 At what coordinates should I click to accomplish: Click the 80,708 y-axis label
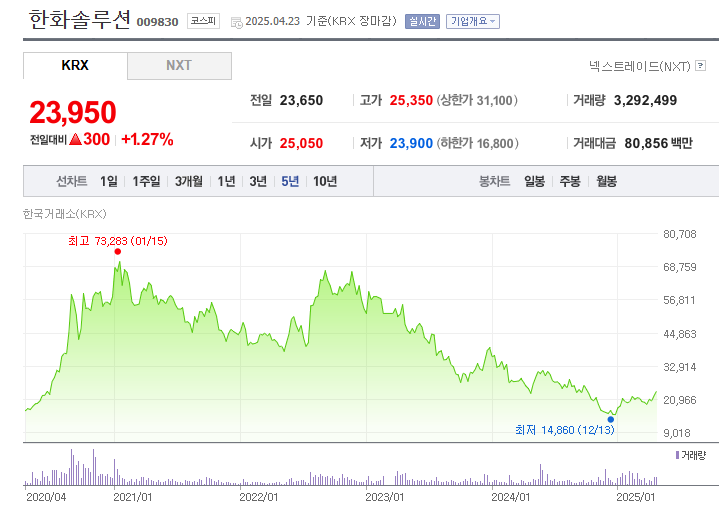pos(680,234)
